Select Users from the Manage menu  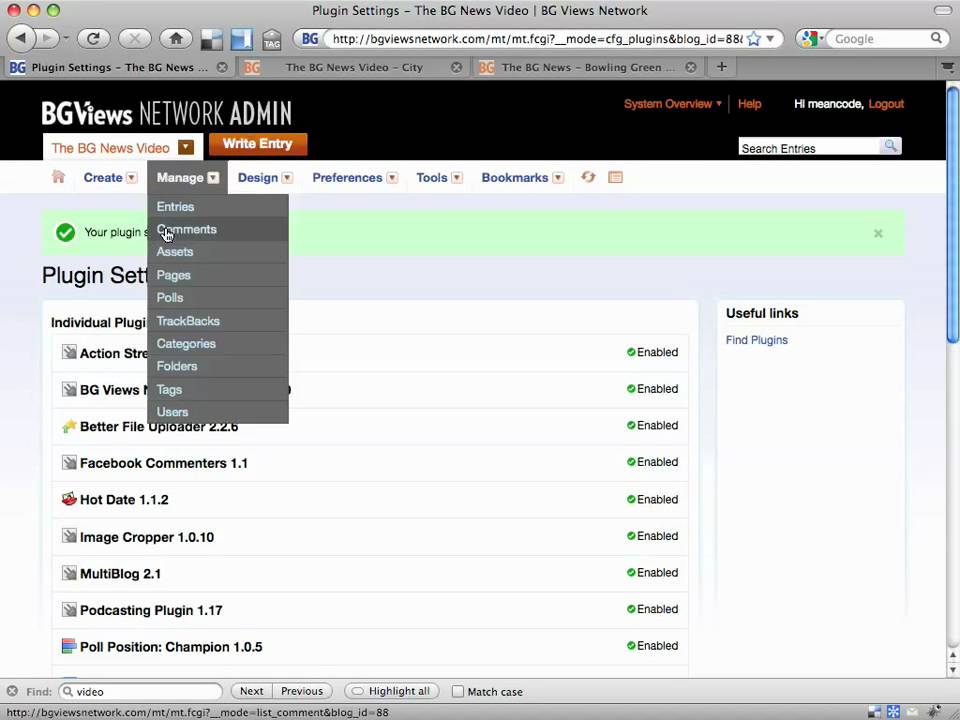point(217,412)
